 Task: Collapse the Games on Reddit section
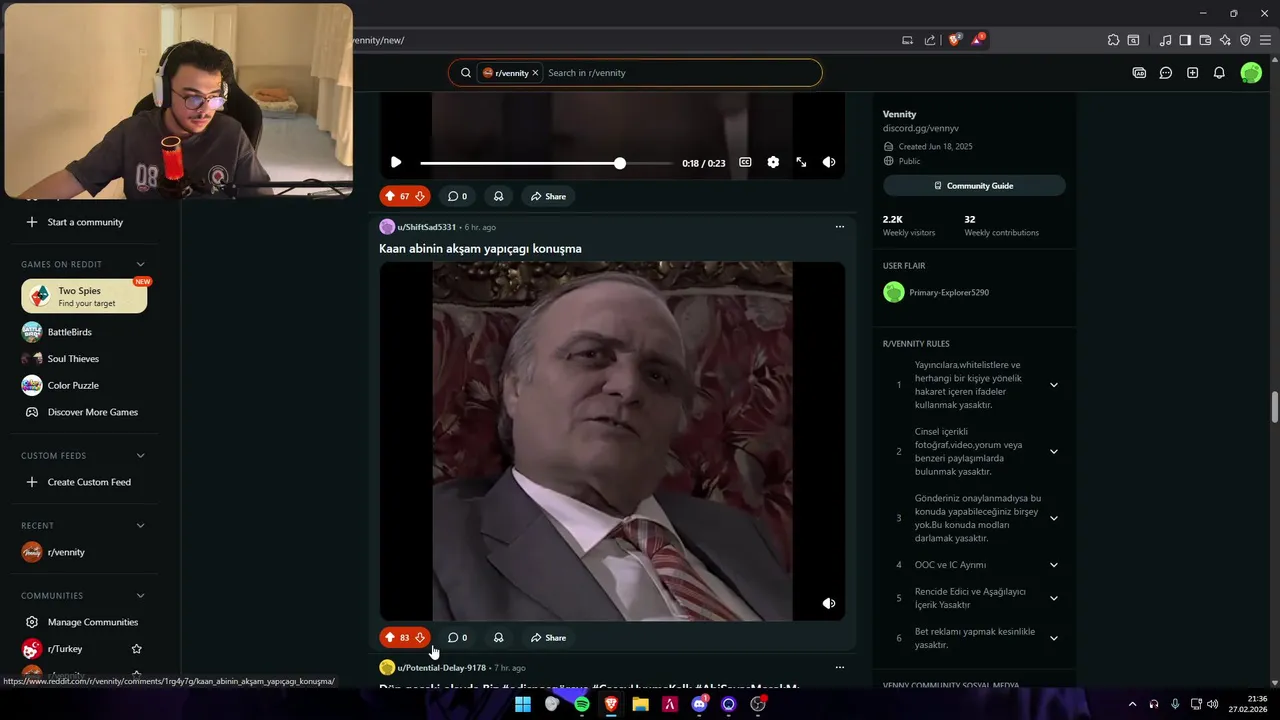coord(140,264)
